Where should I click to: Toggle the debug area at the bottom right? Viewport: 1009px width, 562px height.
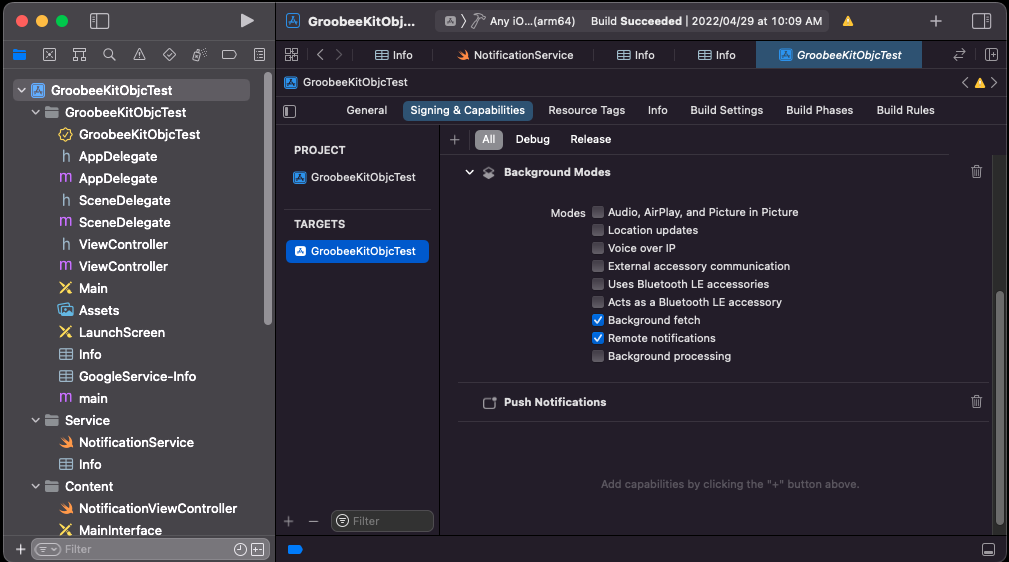click(988, 549)
